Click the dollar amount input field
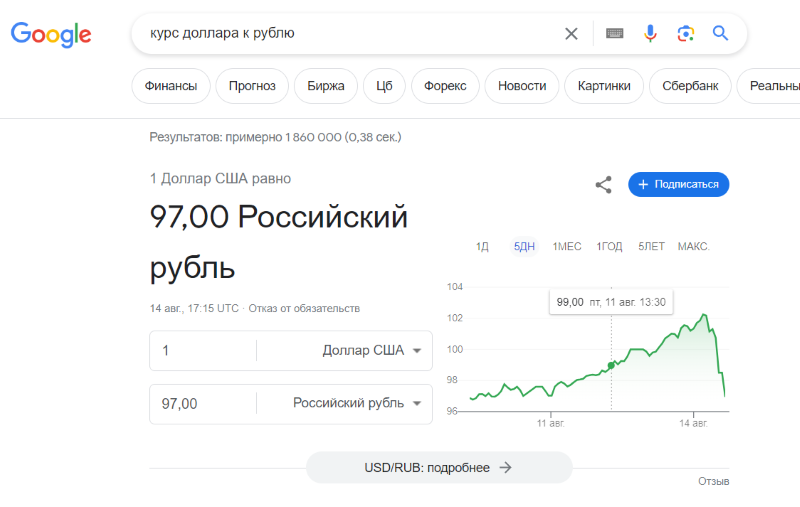The width and height of the screenshot is (800, 507). pyautogui.click(x=203, y=350)
